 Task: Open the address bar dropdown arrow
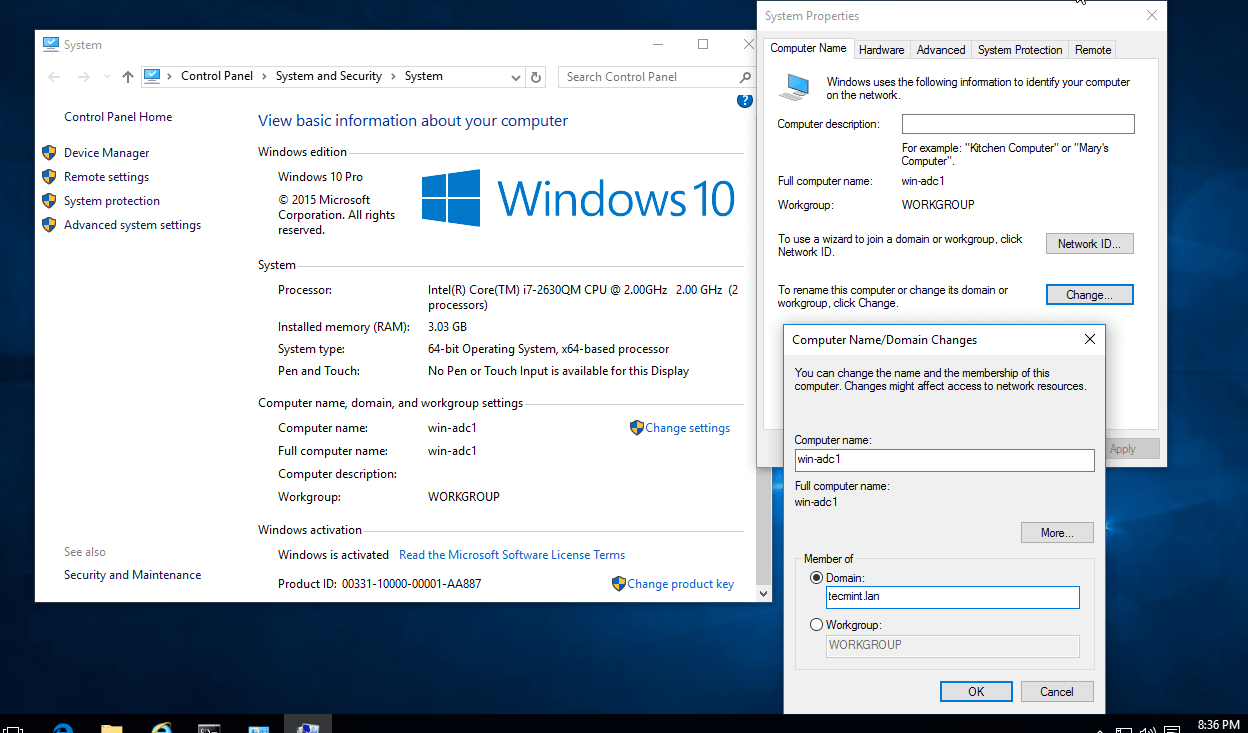tap(515, 76)
